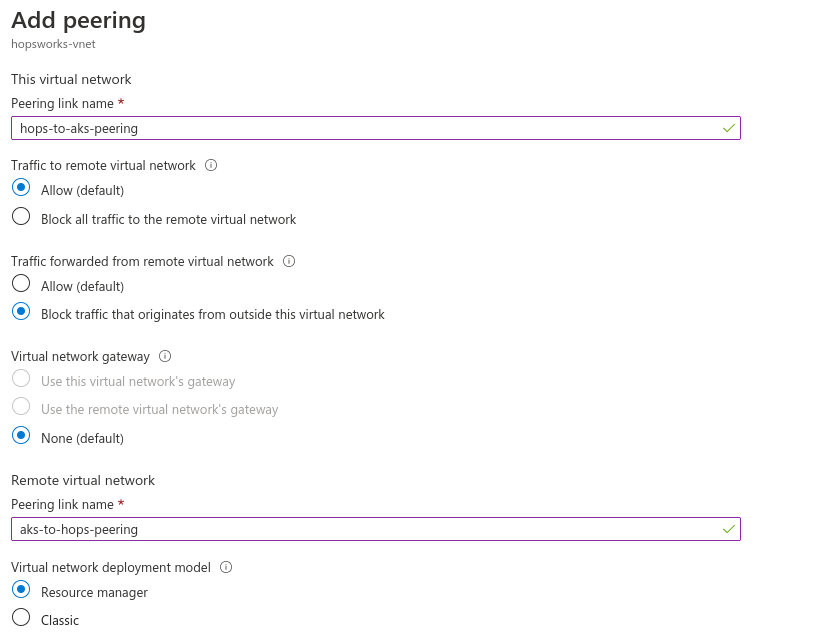Viewport: 834px width, 639px height.
Task: Focus the aks-to-hops-peering link name field
Action: point(376,529)
